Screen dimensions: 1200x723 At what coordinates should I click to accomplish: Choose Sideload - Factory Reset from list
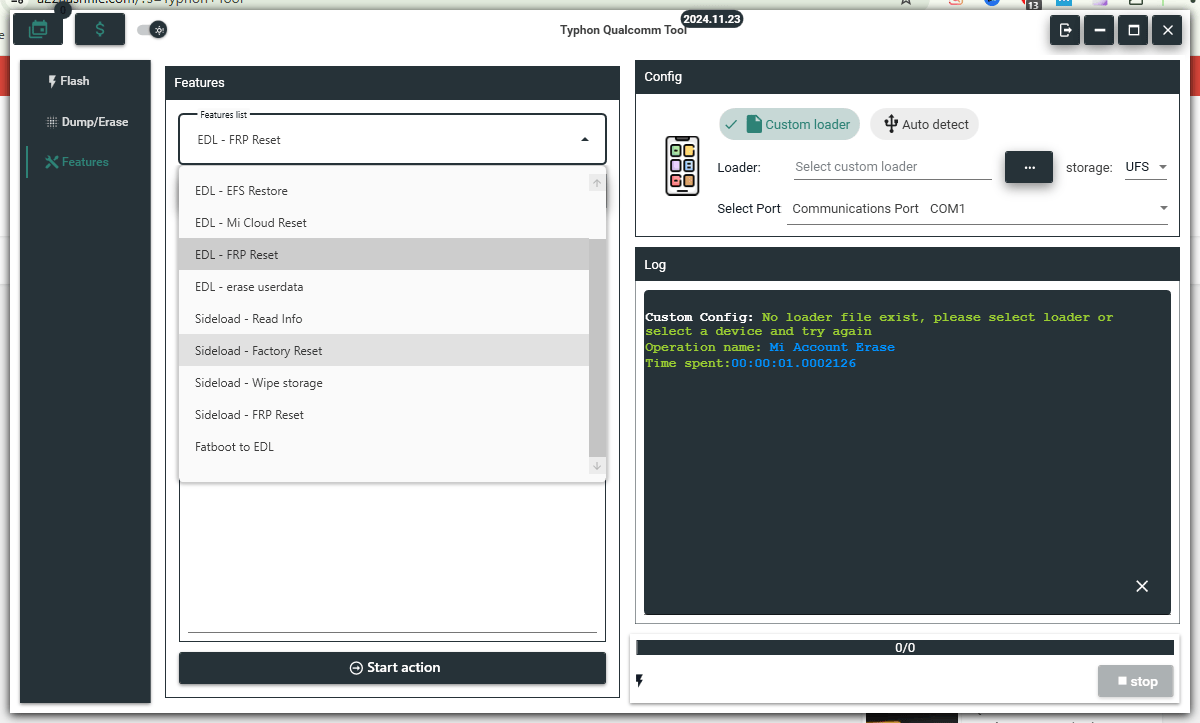pos(259,351)
